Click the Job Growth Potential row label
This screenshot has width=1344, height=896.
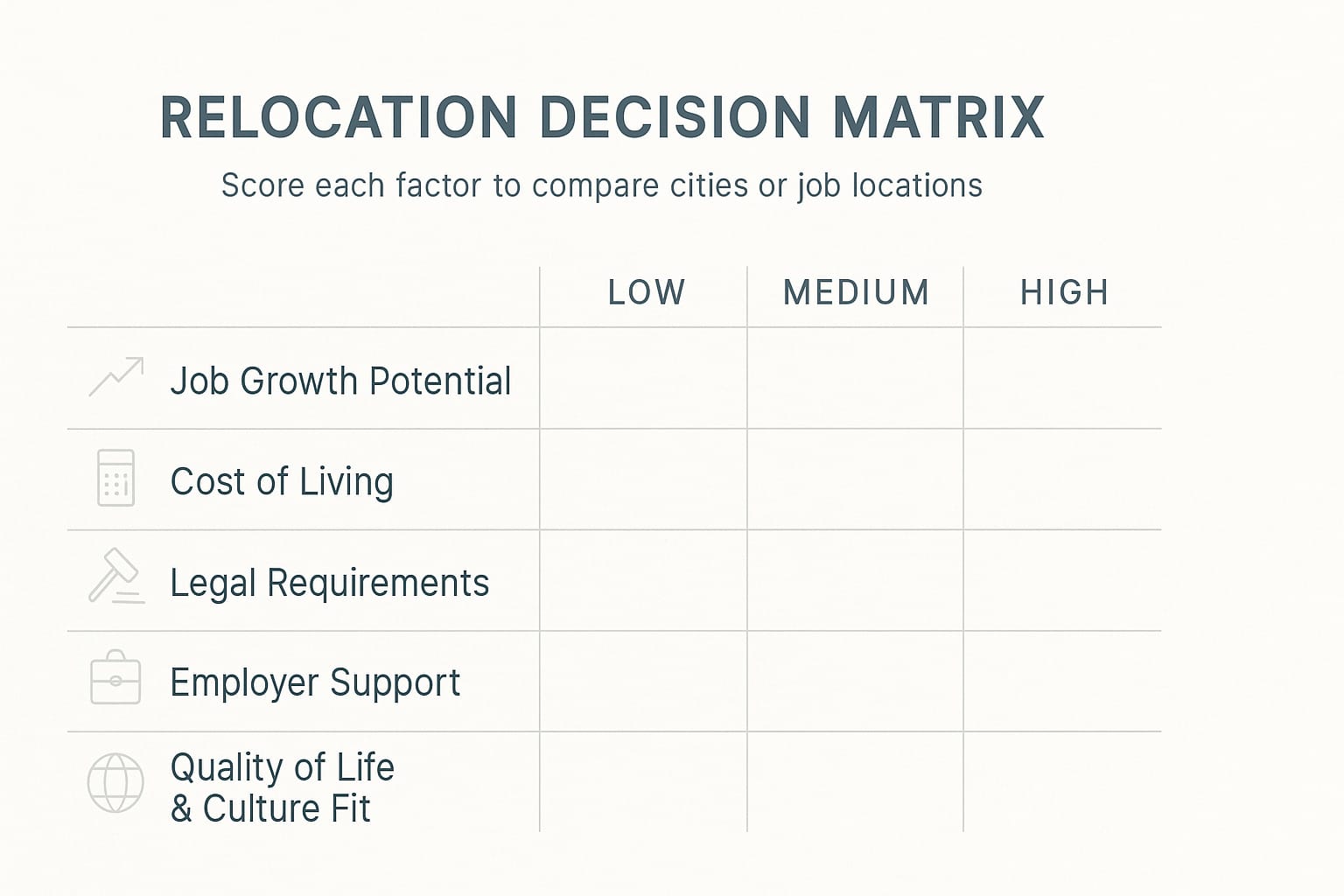click(x=340, y=381)
